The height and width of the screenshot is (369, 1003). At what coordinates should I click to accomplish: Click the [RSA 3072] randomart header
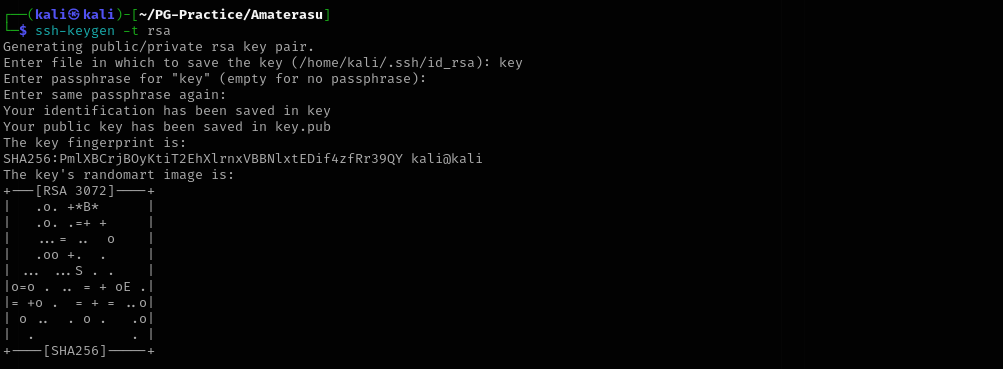tap(75, 191)
